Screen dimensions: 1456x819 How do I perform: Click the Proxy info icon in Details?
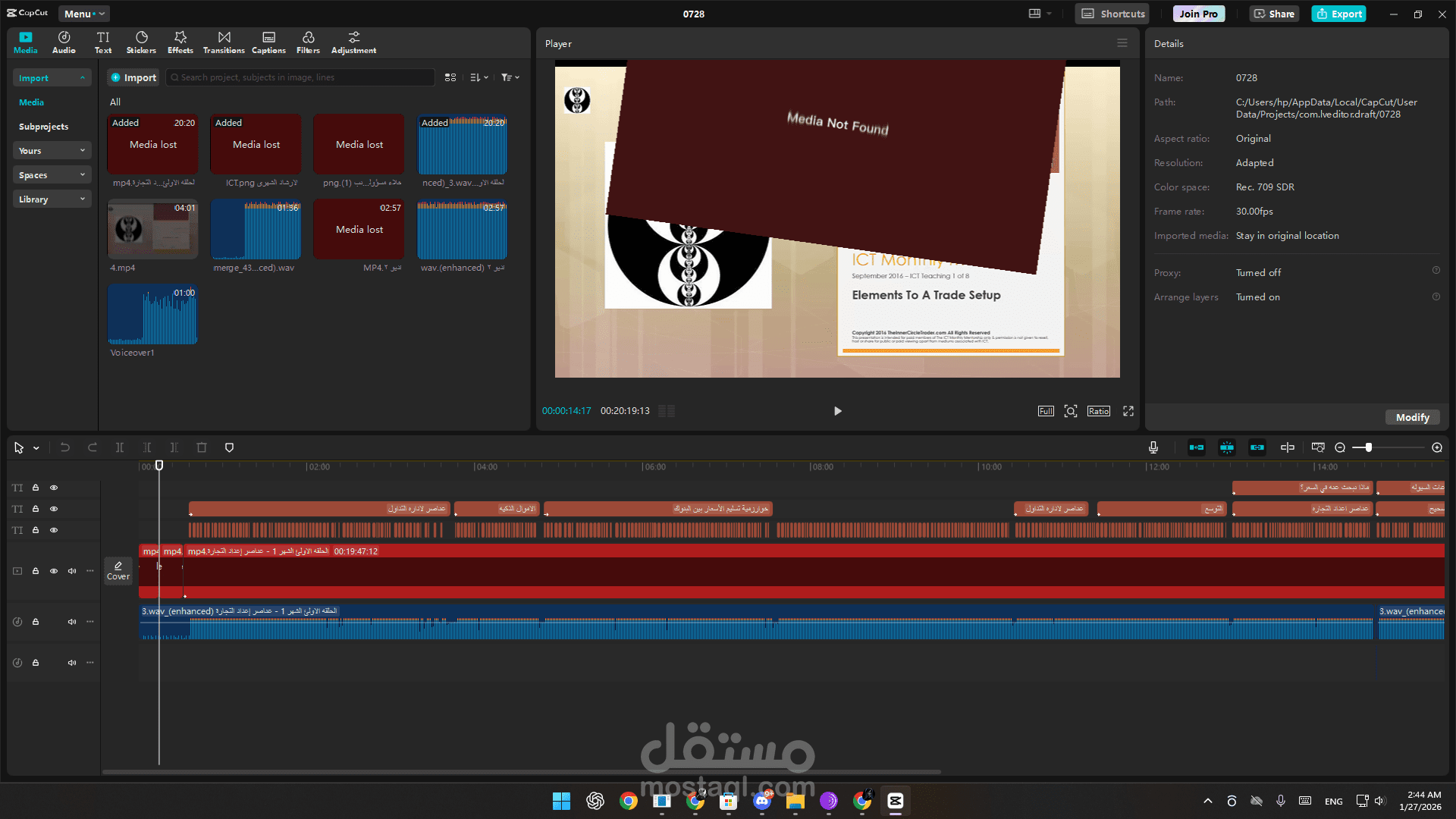tap(1436, 270)
